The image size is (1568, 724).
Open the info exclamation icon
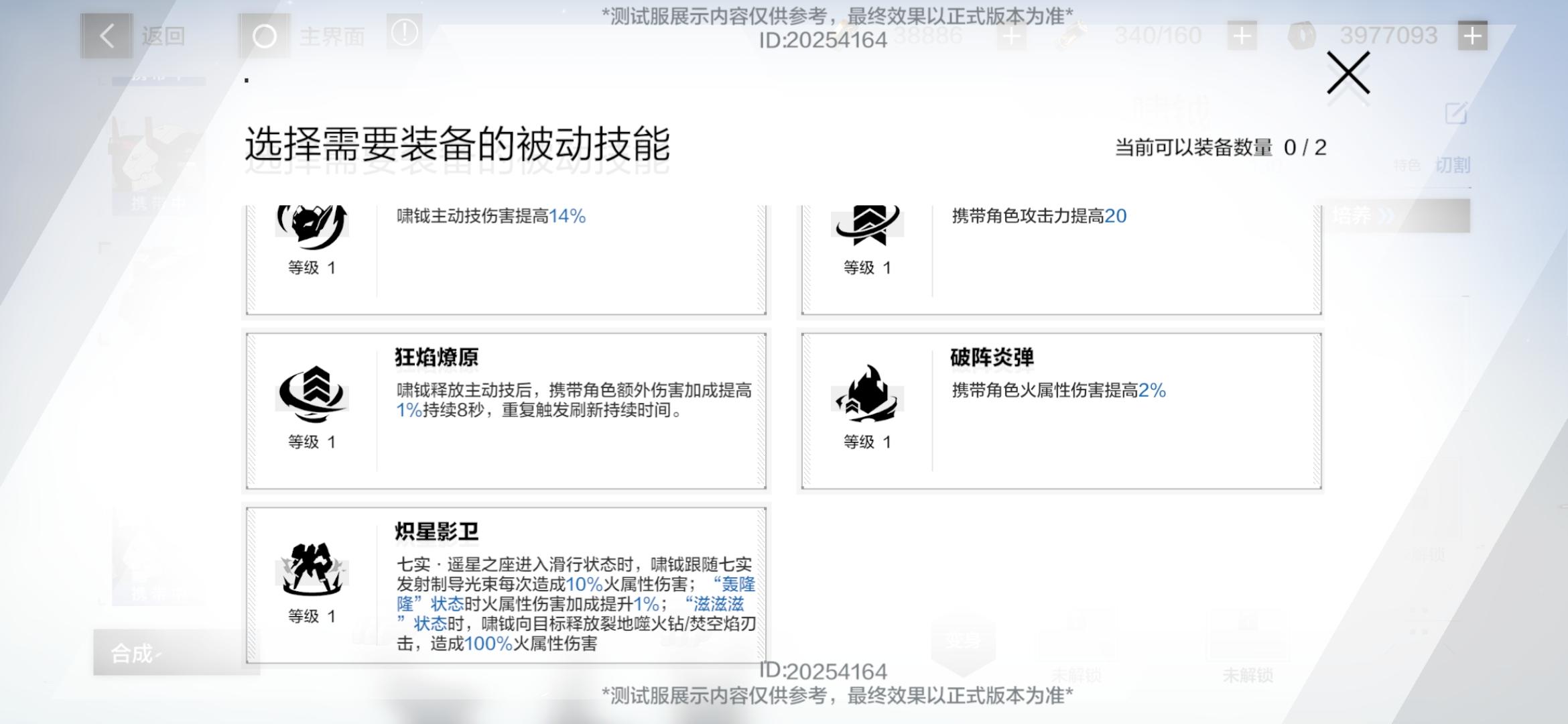(x=404, y=32)
